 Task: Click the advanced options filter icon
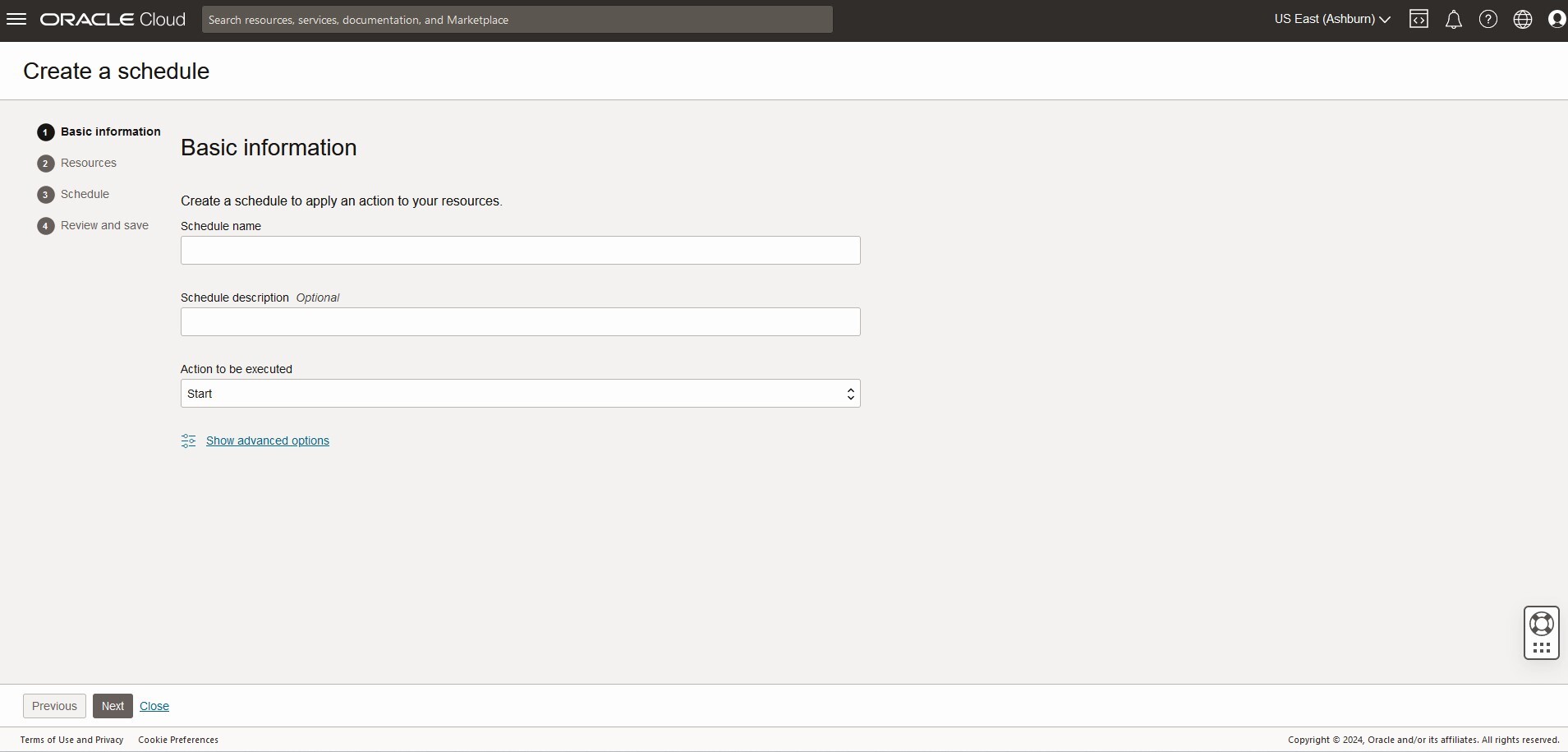click(188, 441)
